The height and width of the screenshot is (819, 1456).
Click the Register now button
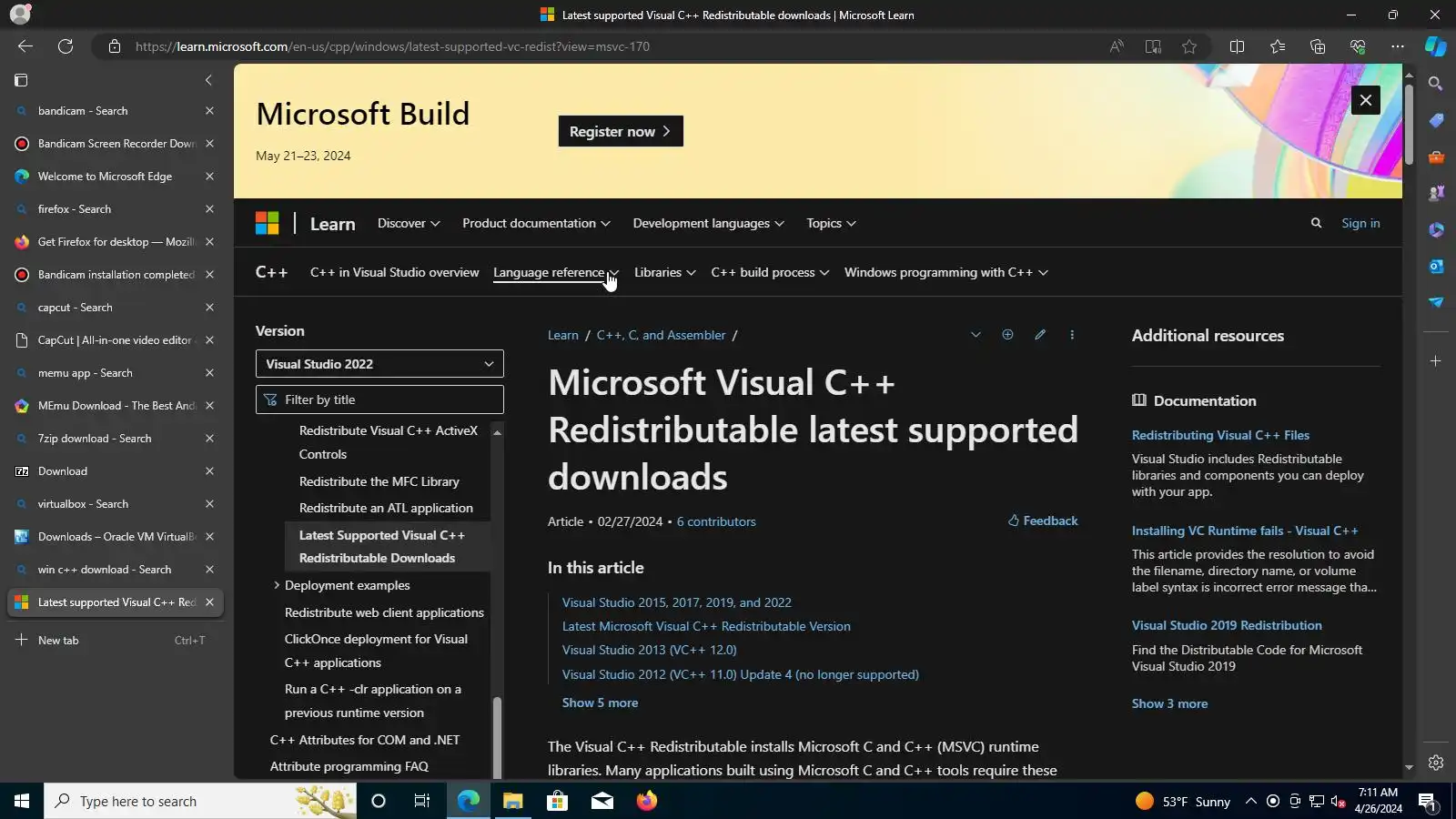pos(621,131)
